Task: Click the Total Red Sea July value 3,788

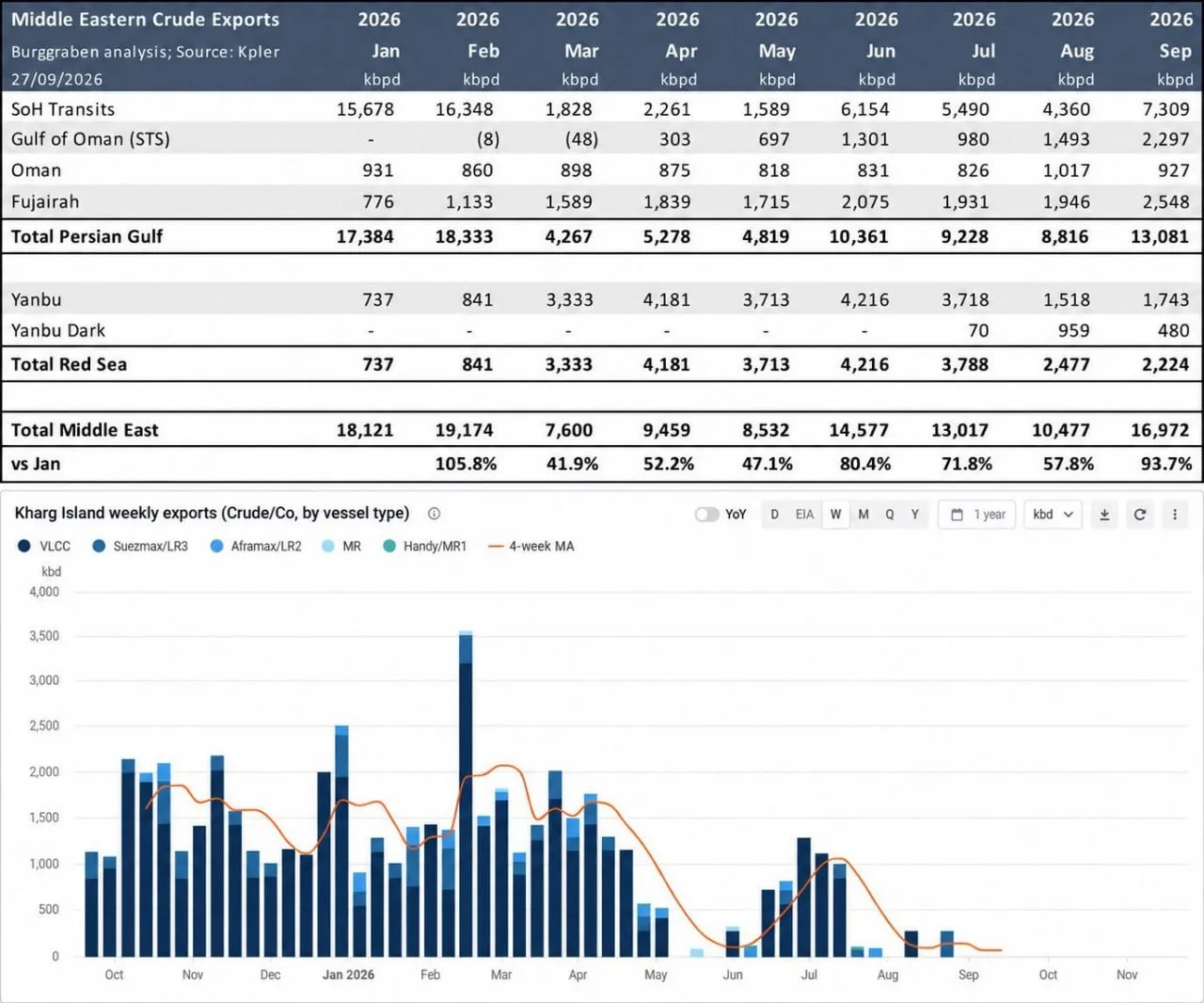Action: [965, 364]
